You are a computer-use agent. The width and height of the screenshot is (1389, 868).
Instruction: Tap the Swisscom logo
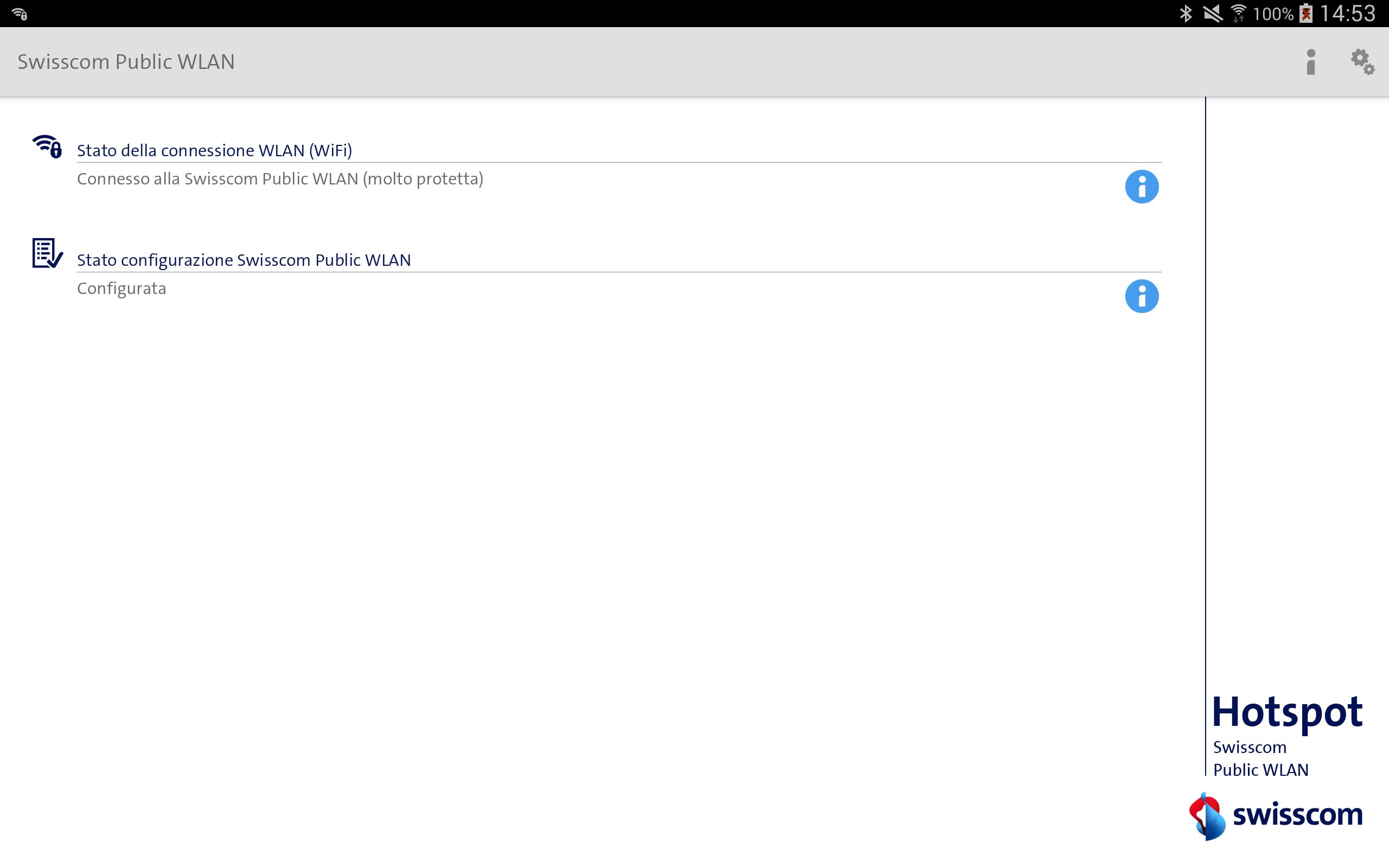coord(1276,816)
